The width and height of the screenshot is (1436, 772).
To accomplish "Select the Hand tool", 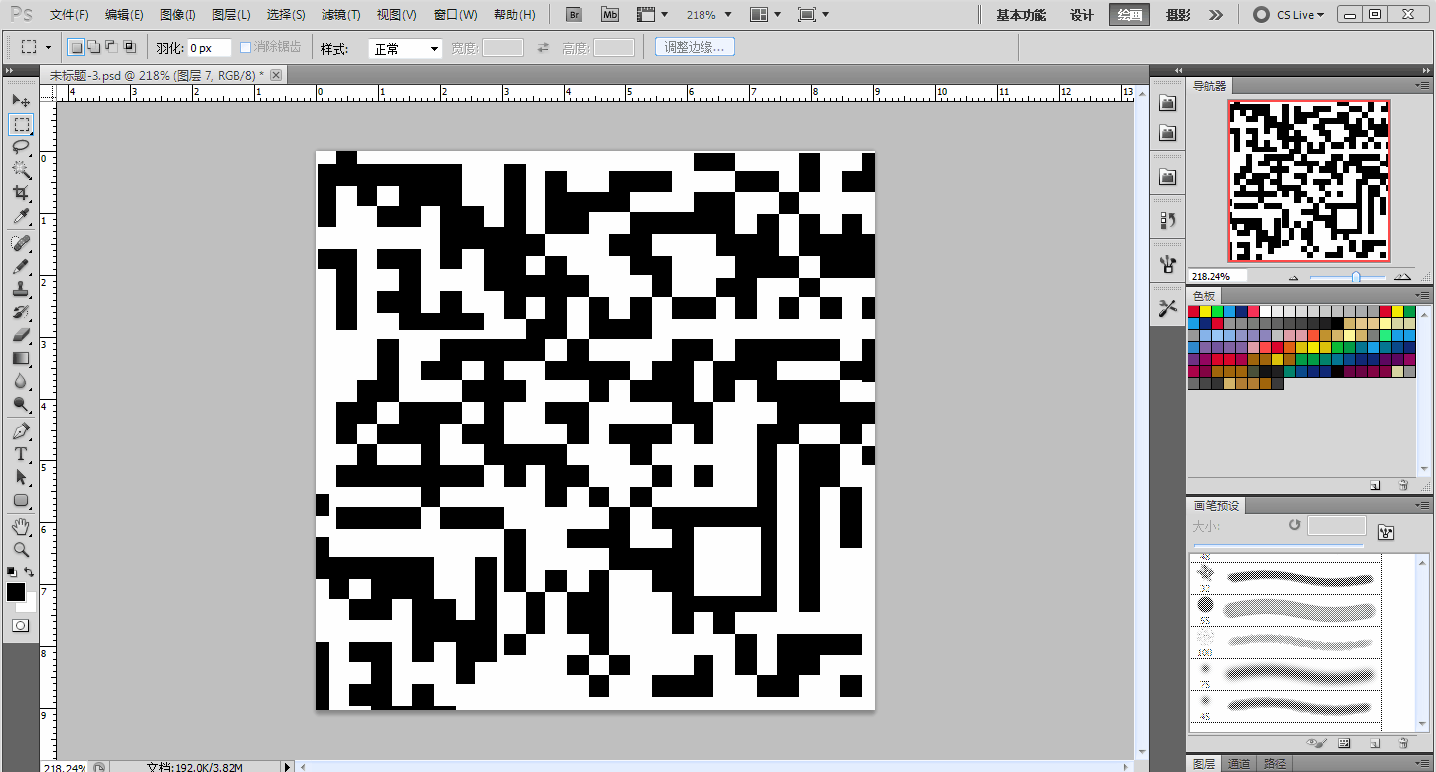I will (20, 527).
